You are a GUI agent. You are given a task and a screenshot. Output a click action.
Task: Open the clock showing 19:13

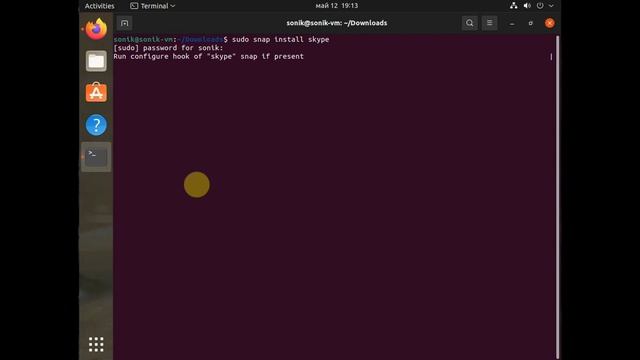337,6
